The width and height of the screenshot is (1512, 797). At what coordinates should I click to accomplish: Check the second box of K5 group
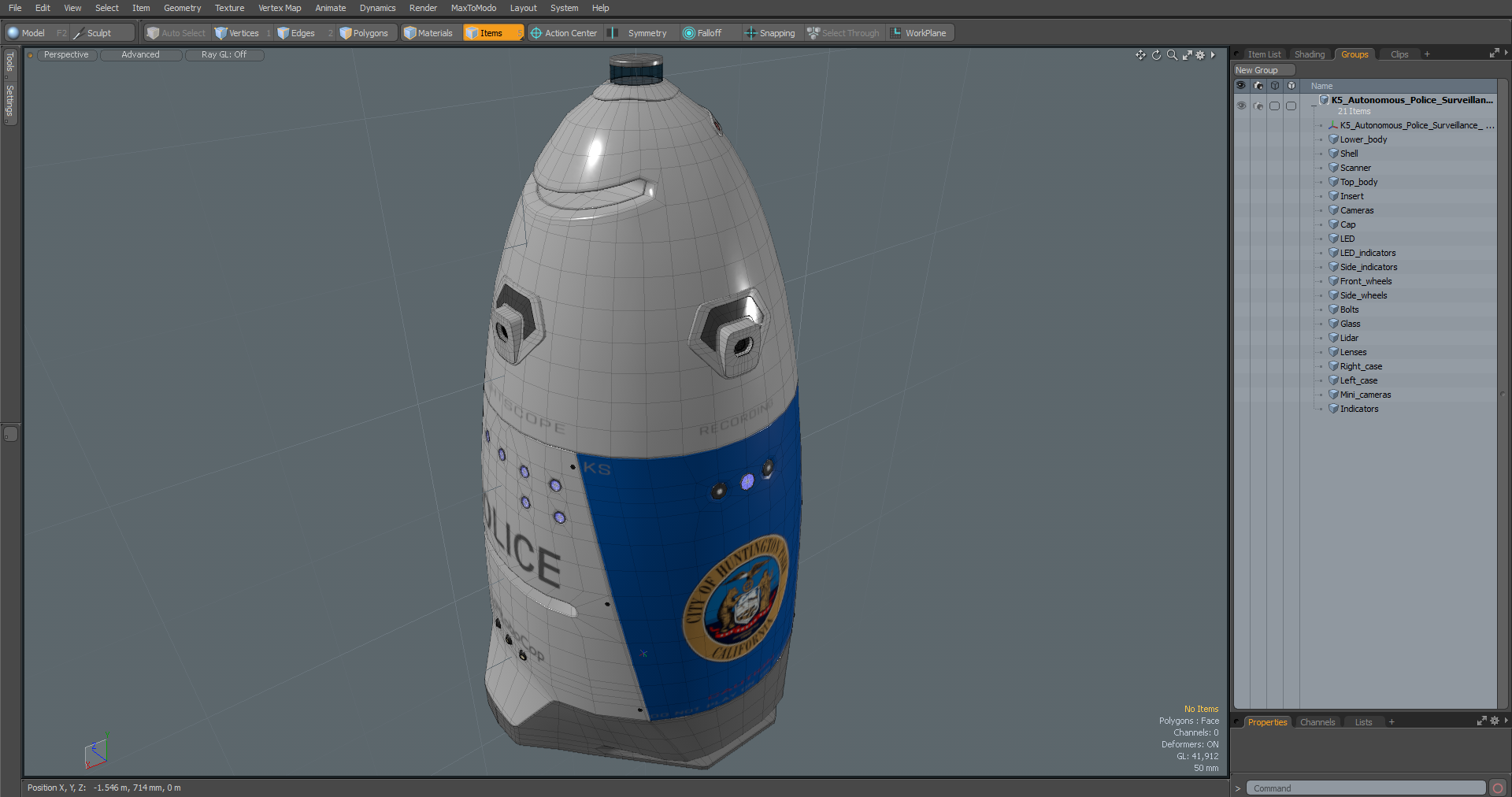[1291, 106]
